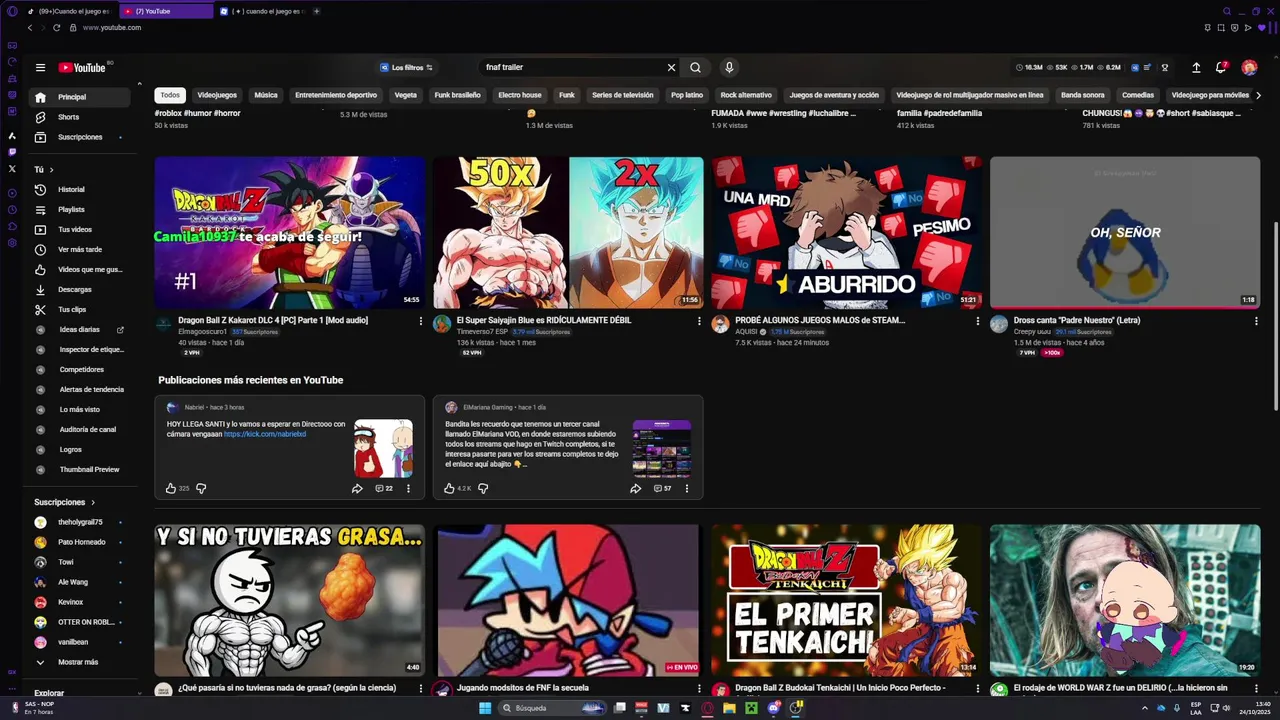
Task: Dislike the Nabriel post
Action: tap(201, 489)
